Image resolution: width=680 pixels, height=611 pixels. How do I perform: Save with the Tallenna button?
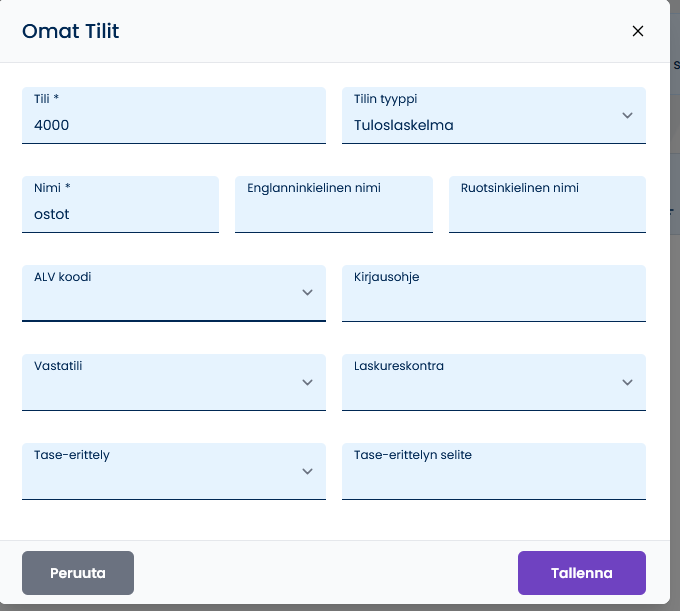[582, 573]
